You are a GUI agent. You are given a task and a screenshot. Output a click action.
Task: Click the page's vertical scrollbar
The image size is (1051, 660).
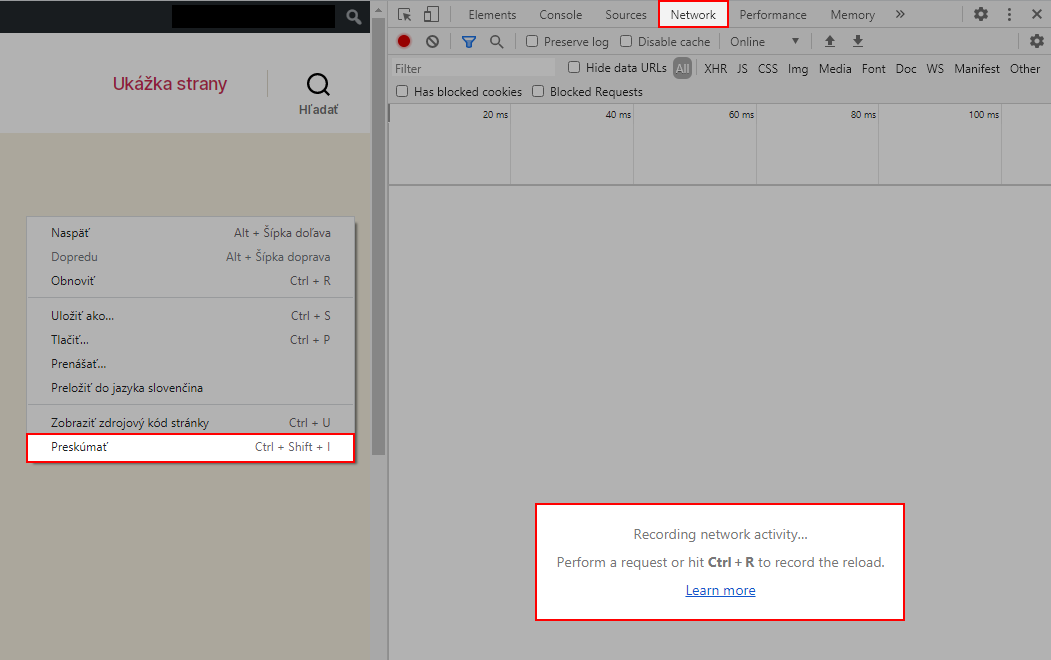[x=379, y=235]
